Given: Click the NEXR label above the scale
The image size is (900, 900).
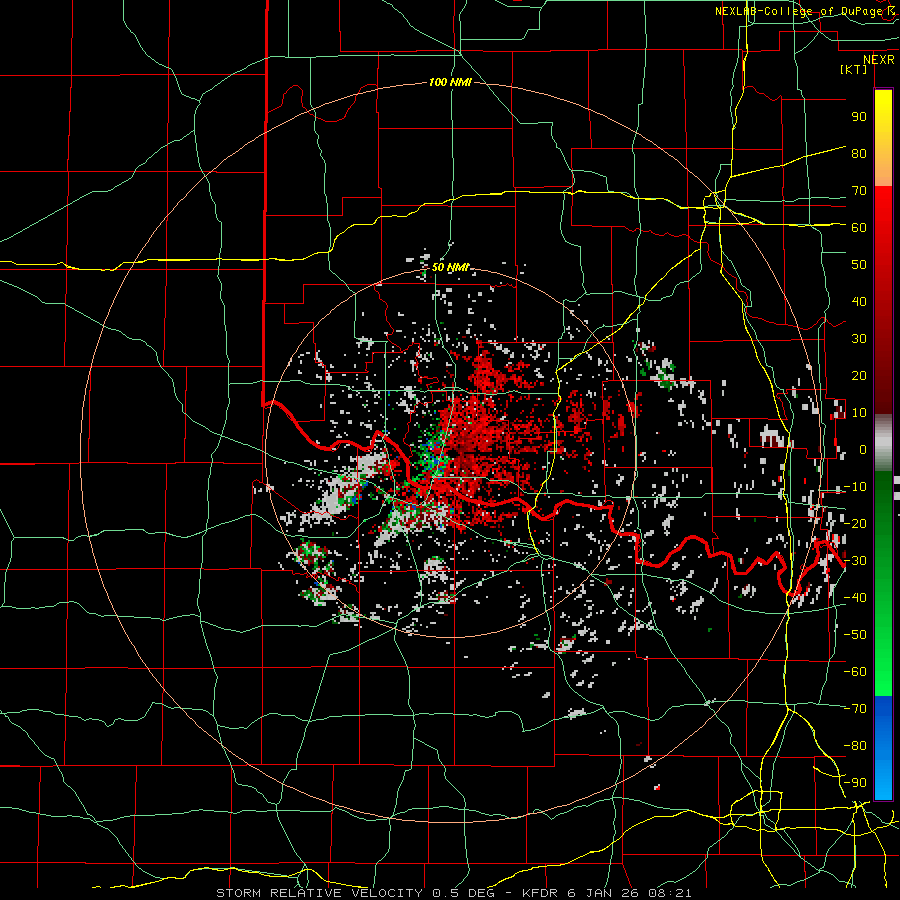Looking at the screenshot, I should pos(879,60).
